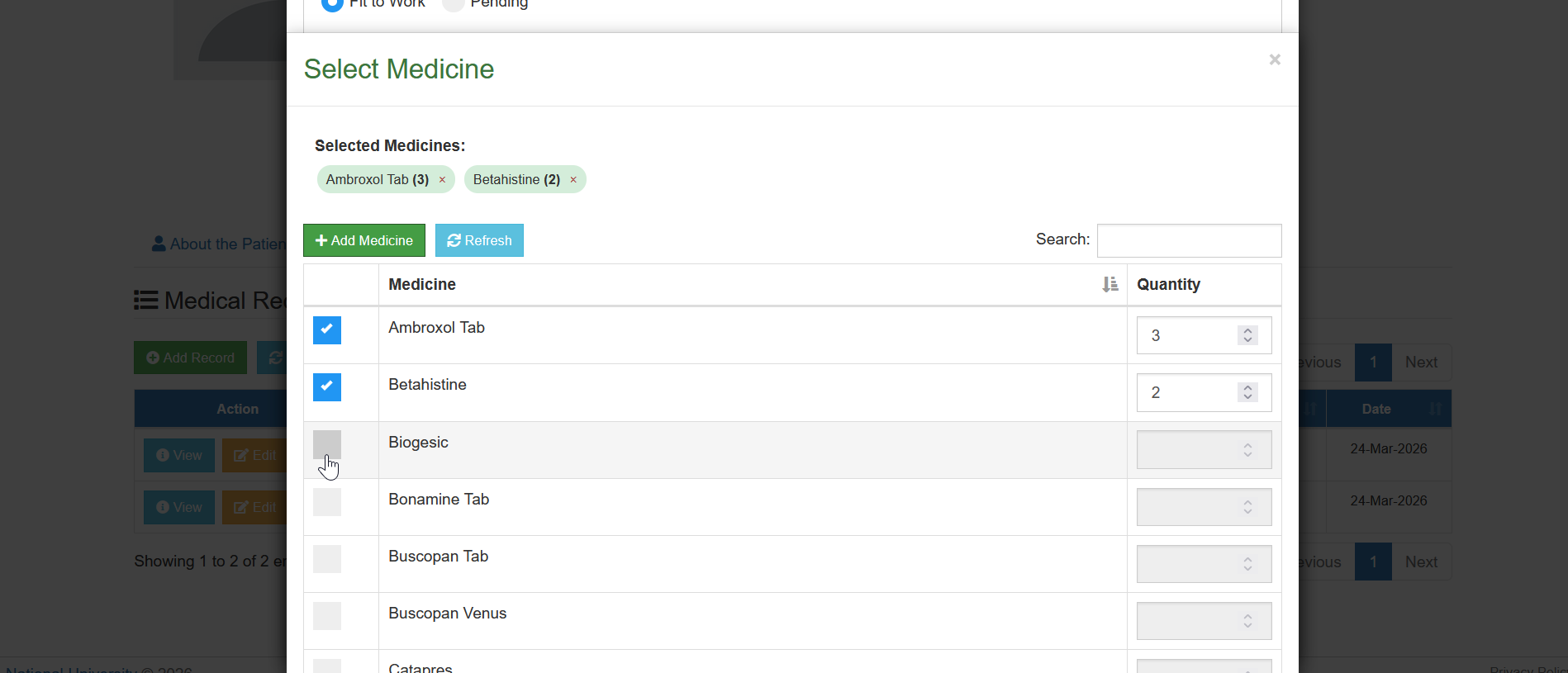1568x673 pixels.
Task: Click the Buscopan Venus quantity field
Action: (1204, 621)
